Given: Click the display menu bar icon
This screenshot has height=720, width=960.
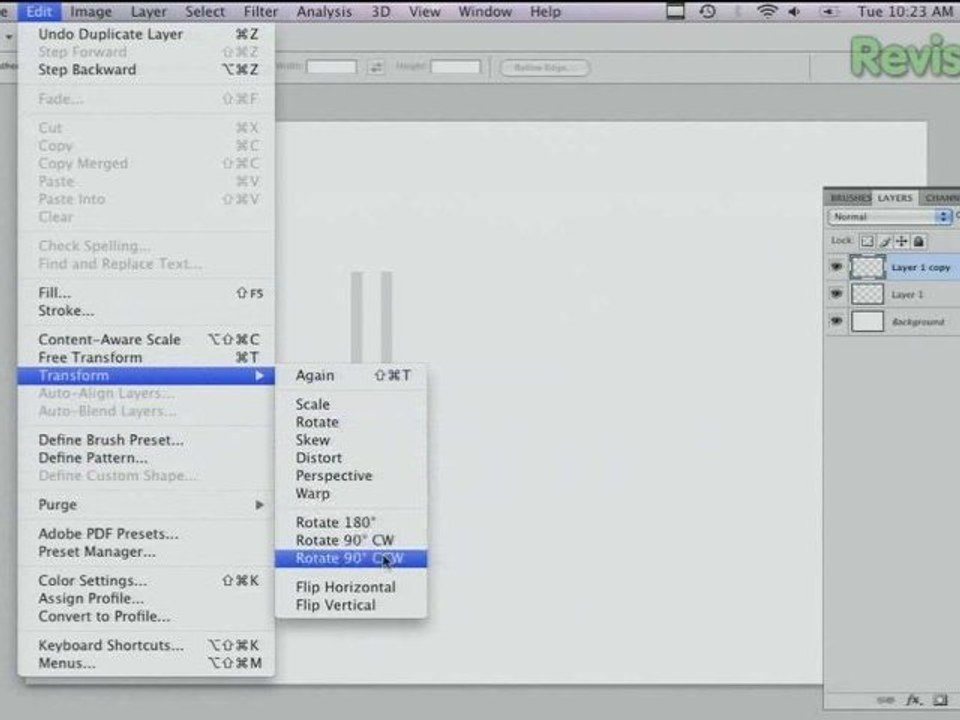Looking at the screenshot, I should (675, 11).
